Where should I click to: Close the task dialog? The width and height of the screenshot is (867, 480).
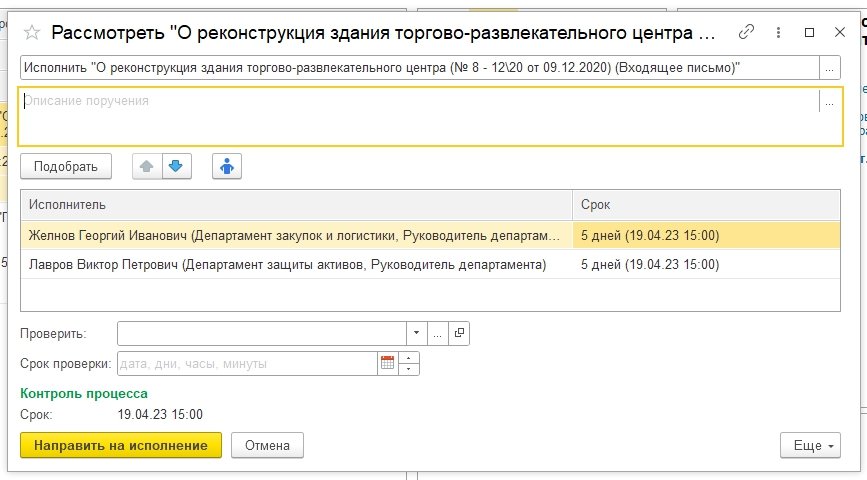click(x=839, y=33)
